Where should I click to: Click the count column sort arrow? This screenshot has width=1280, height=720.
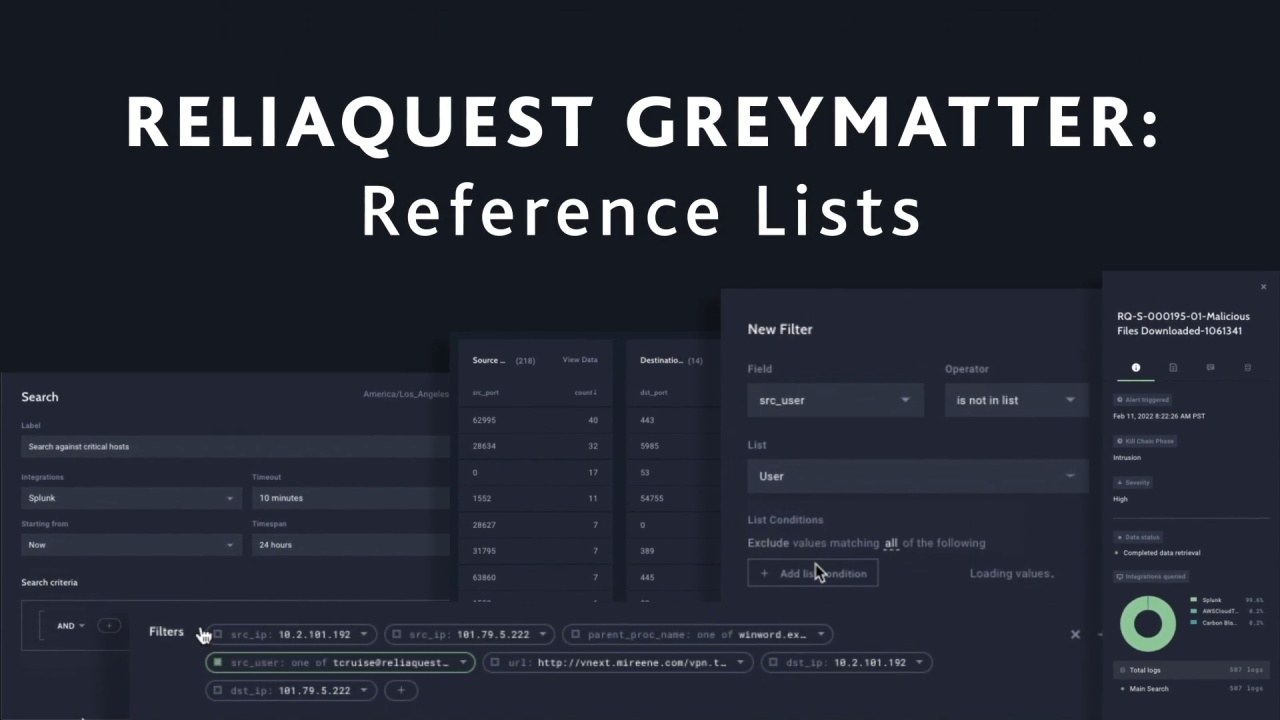596,393
